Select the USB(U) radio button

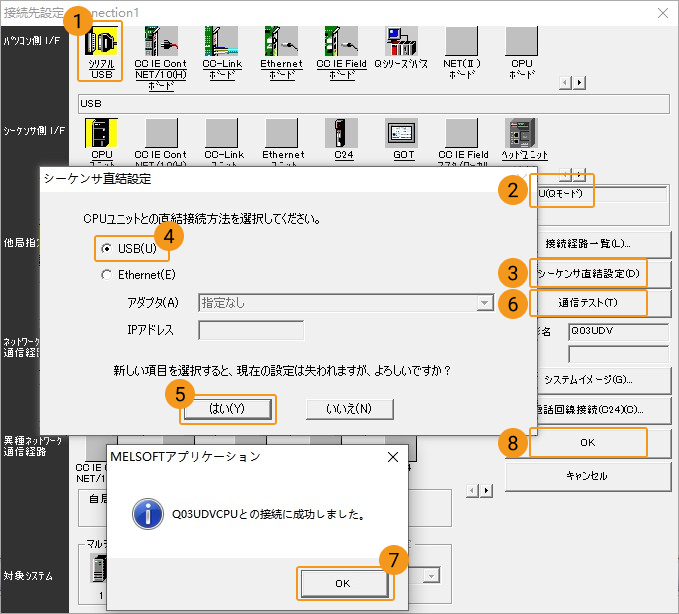point(106,249)
